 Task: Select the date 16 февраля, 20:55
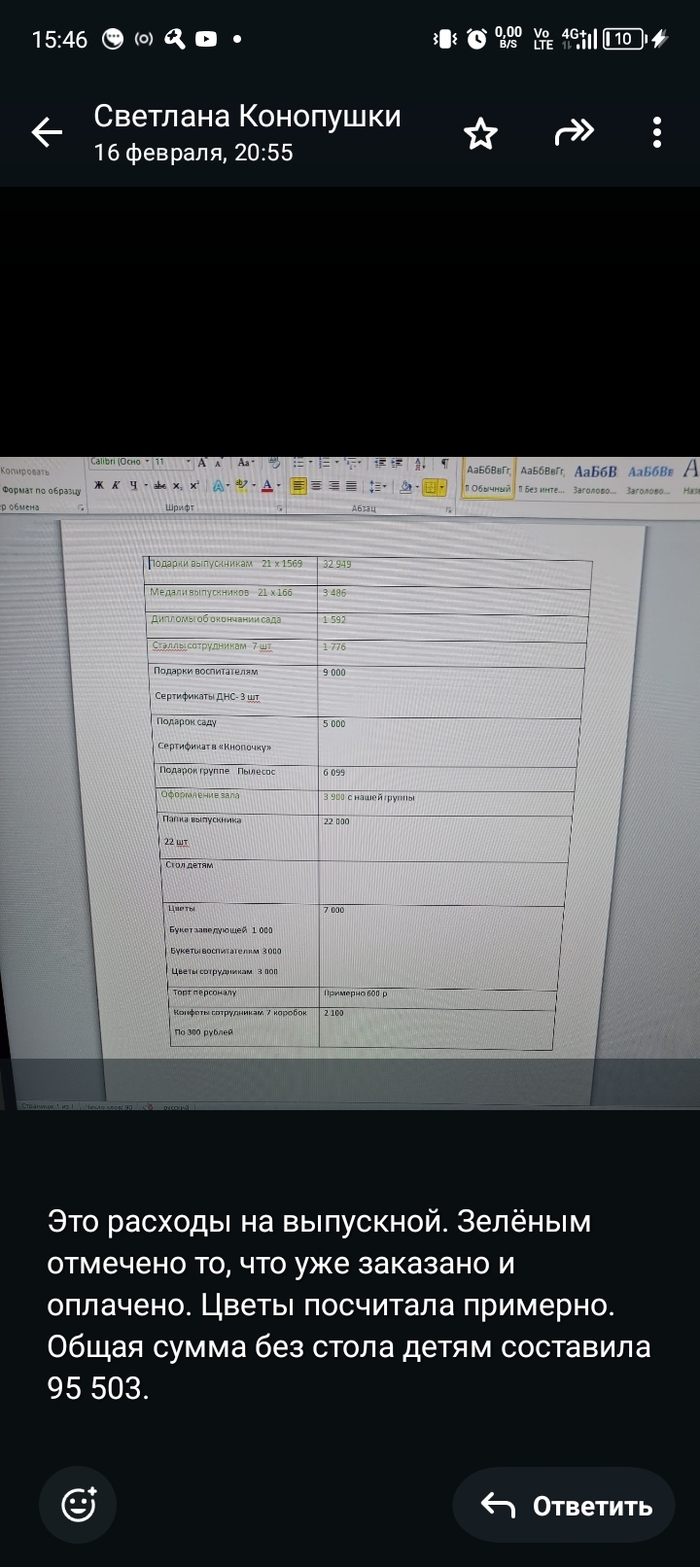pos(193,153)
